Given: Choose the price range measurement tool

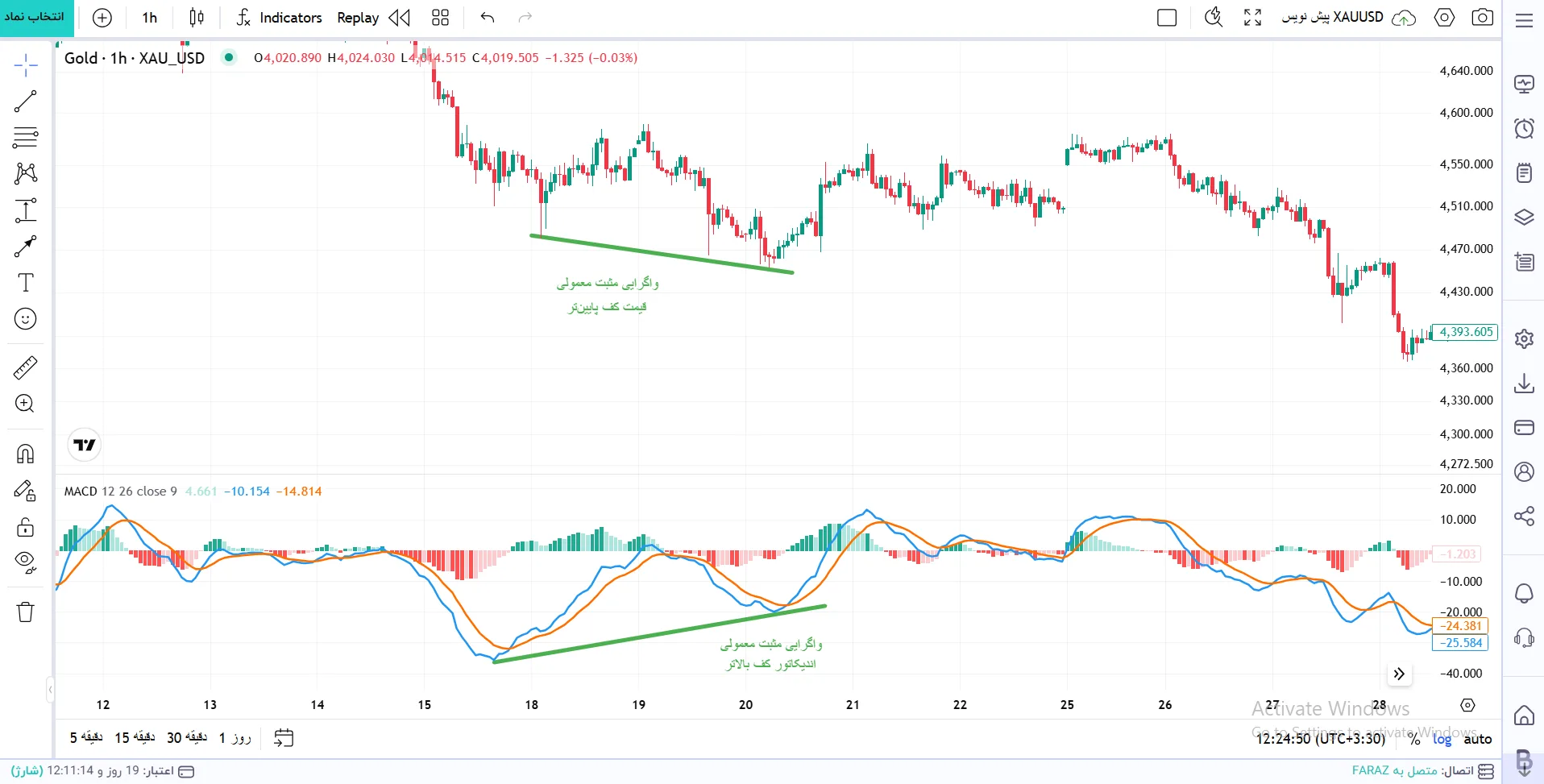Looking at the screenshot, I should [x=26, y=210].
